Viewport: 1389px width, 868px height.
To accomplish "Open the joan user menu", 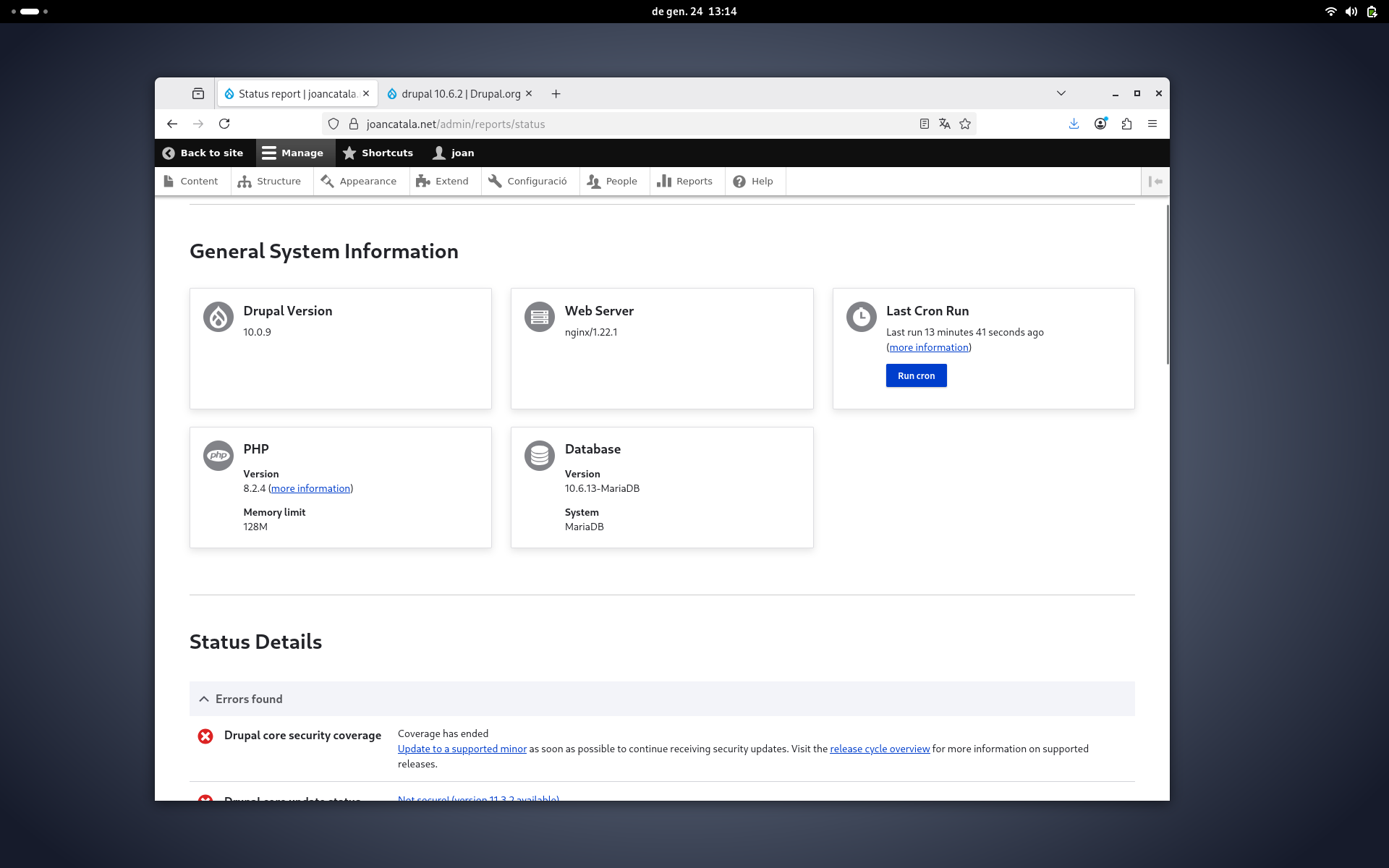I will [x=454, y=153].
